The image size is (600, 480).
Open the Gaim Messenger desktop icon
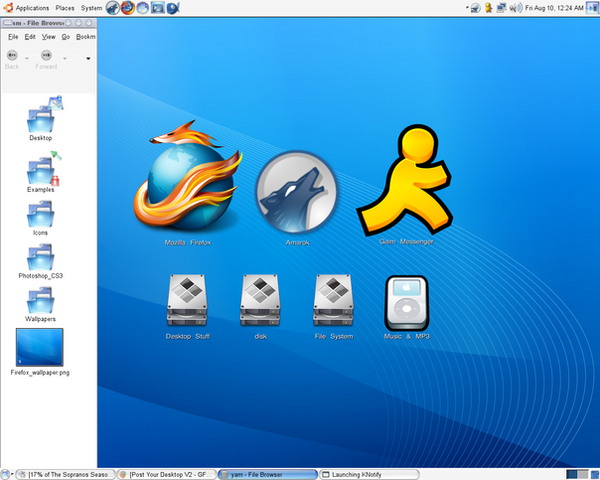point(406,179)
